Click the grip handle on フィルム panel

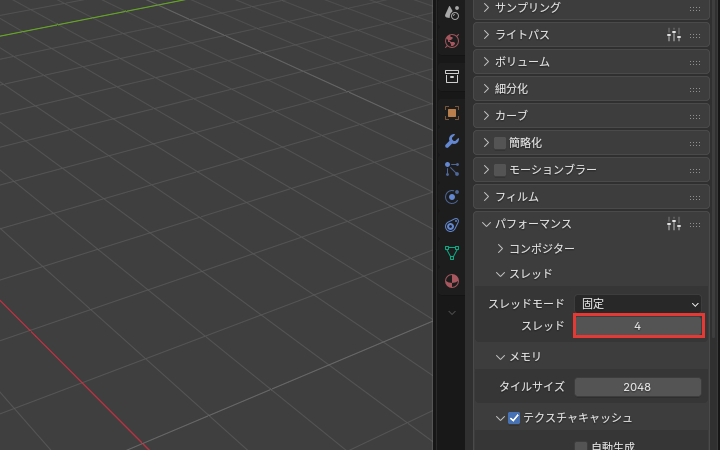695,197
